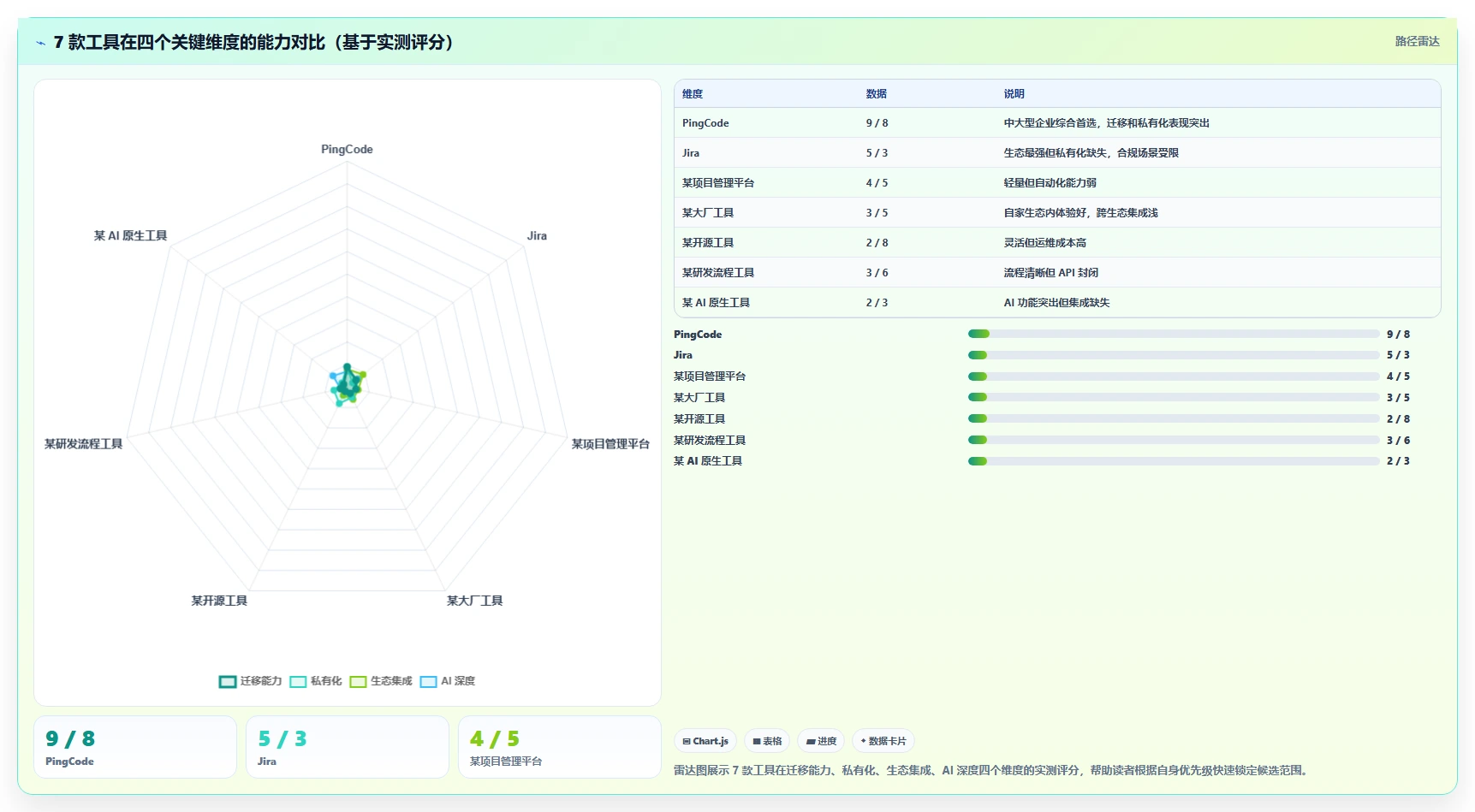Viewport: 1475px width, 812px height.
Task: Click the description 自家生态内体验好，跨生态集成浅
Action: click(1080, 213)
